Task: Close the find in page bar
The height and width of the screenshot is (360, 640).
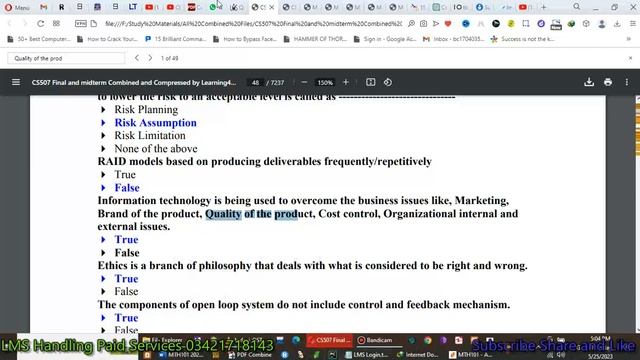Action: pos(630,58)
